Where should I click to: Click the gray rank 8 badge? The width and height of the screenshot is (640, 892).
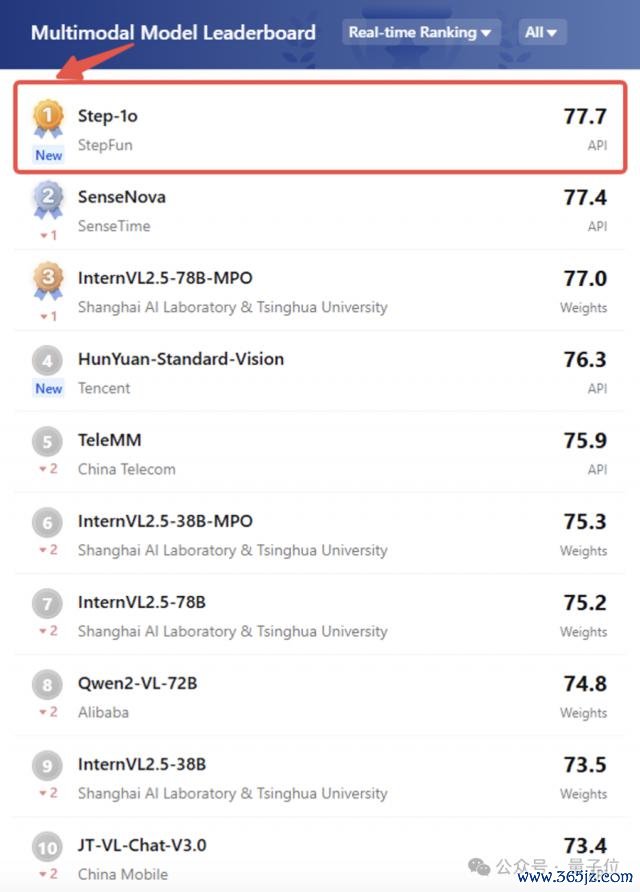pyautogui.click(x=48, y=684)
